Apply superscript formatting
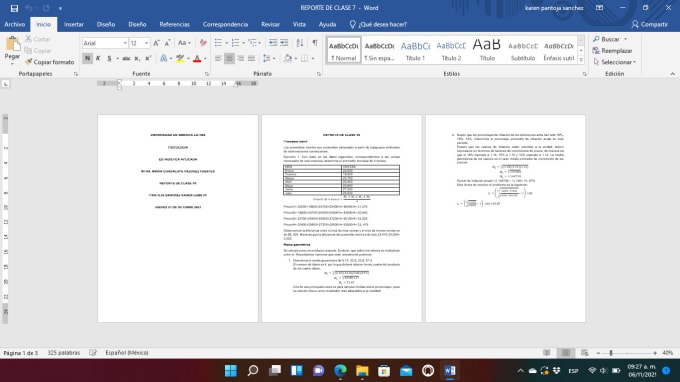Screen dimensions: 680x382 tap(148, 58)
